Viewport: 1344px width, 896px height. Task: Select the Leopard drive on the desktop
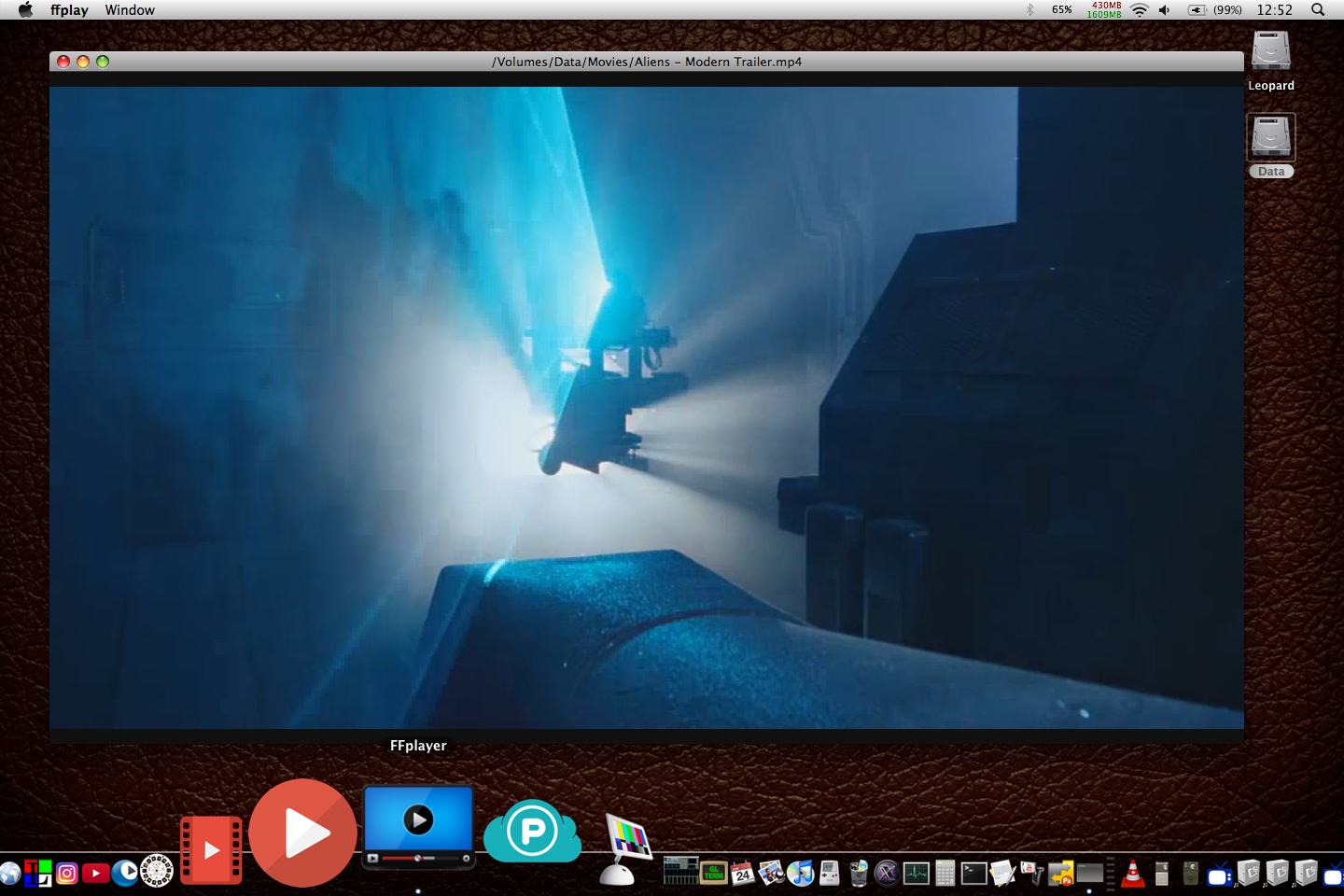tap(1271, 61)
